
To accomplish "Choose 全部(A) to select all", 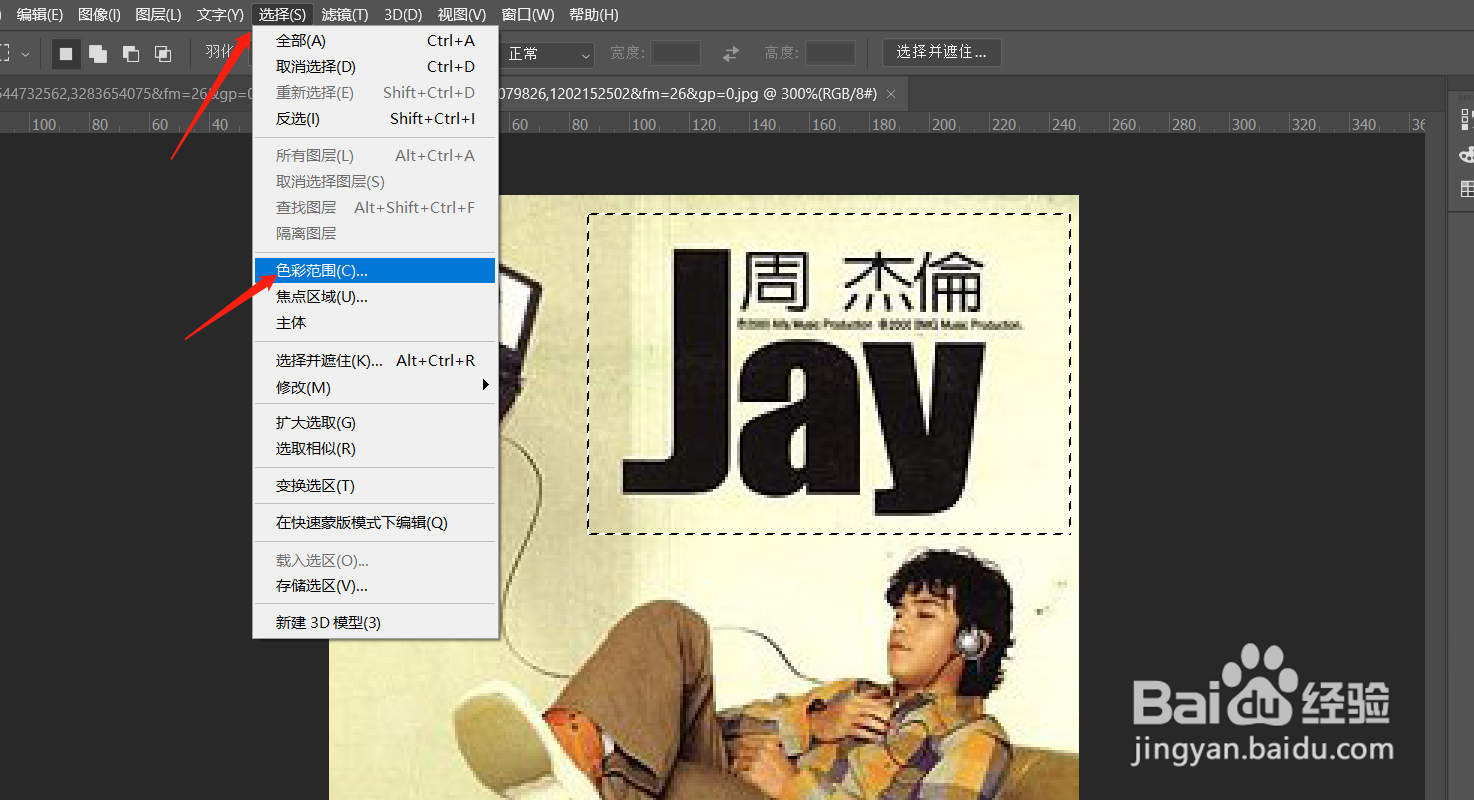I will coord(375,41).
